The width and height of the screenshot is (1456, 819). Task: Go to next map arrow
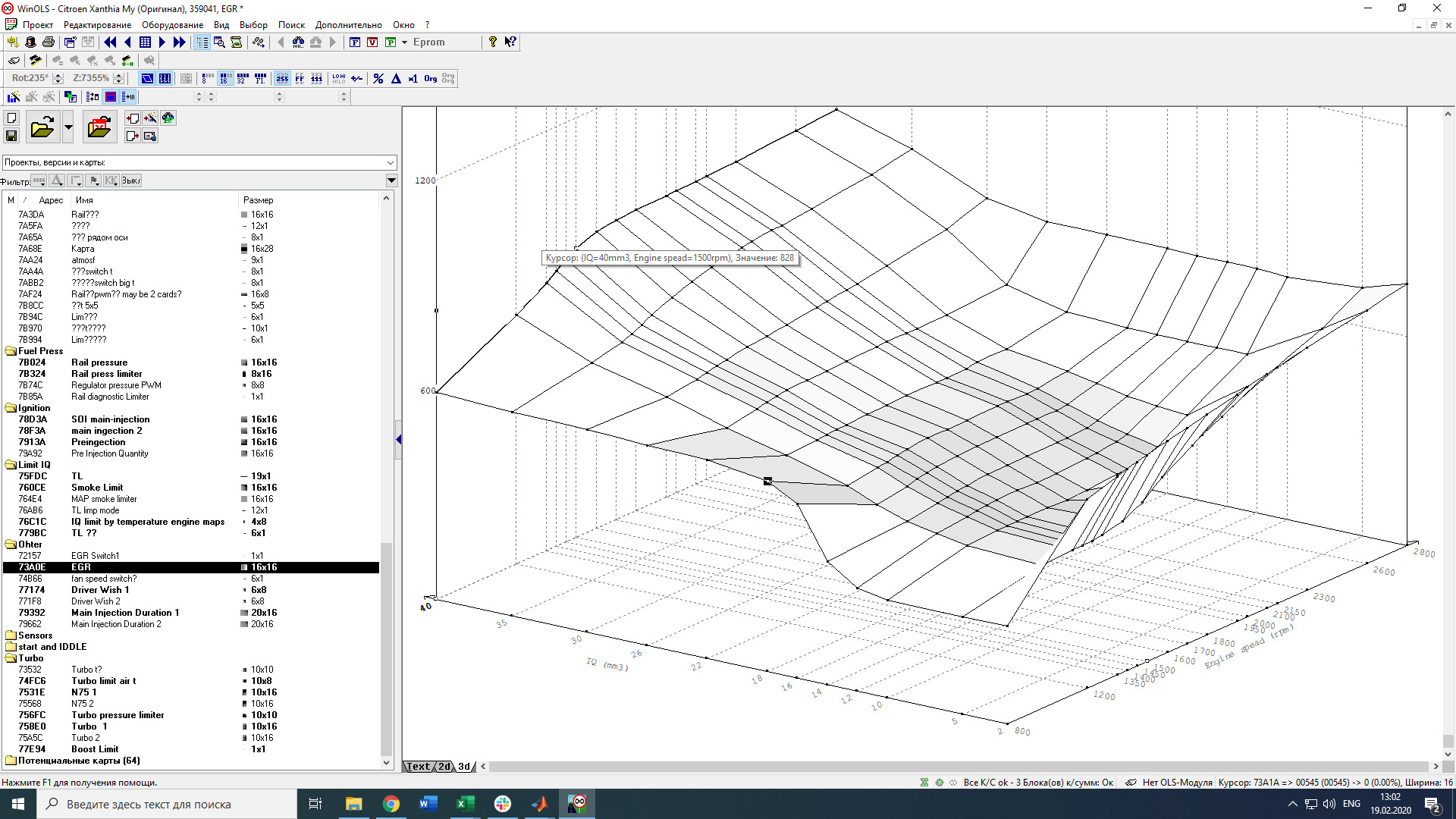click(162, 42)
